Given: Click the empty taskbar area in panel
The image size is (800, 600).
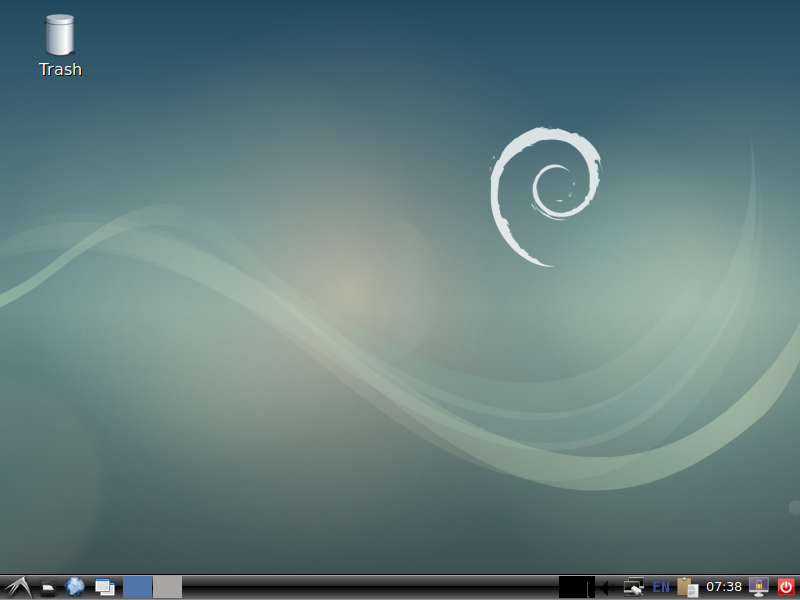Looking at the screenshot, I should coord(370,587).
